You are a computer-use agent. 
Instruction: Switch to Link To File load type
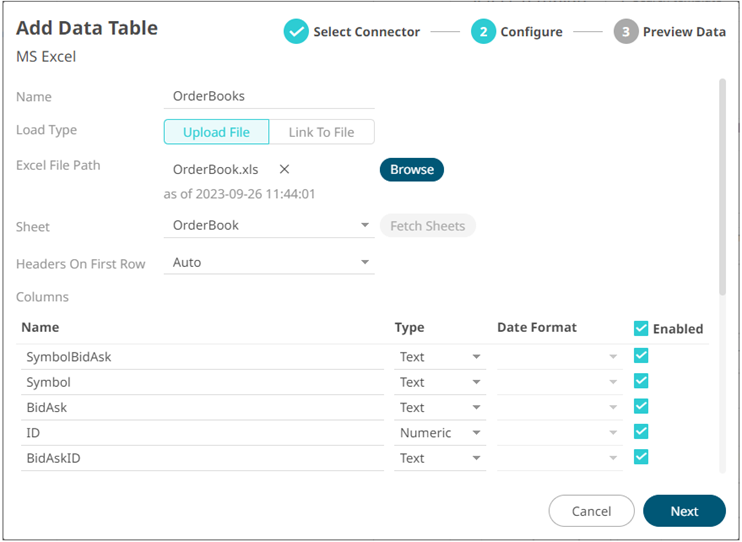[x=321, y=132]
